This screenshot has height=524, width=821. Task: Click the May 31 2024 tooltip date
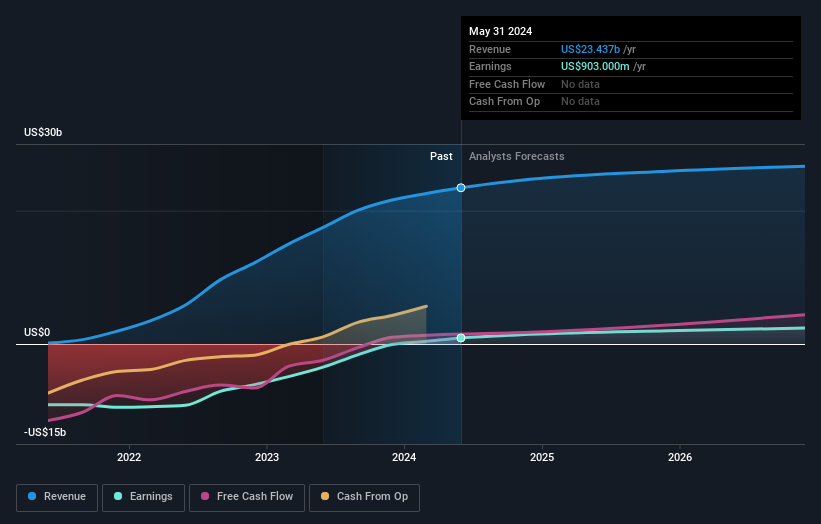[x=501, y=31]
